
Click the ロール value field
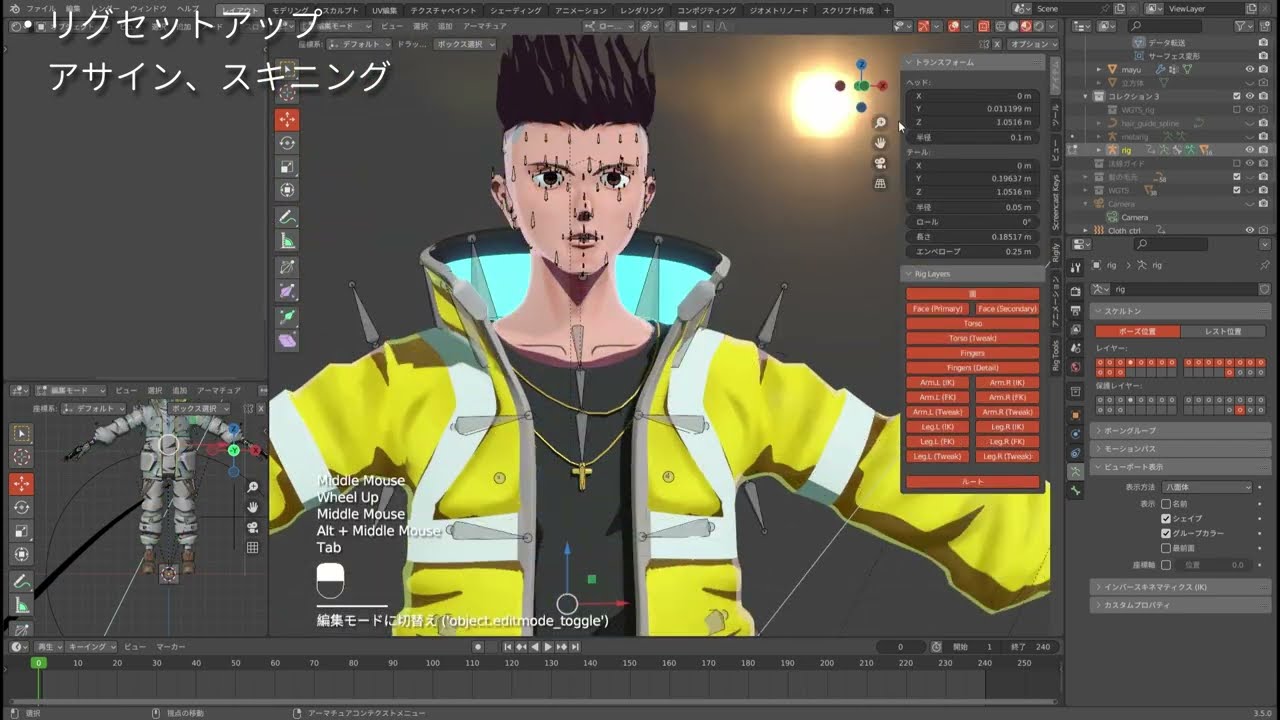972,222
